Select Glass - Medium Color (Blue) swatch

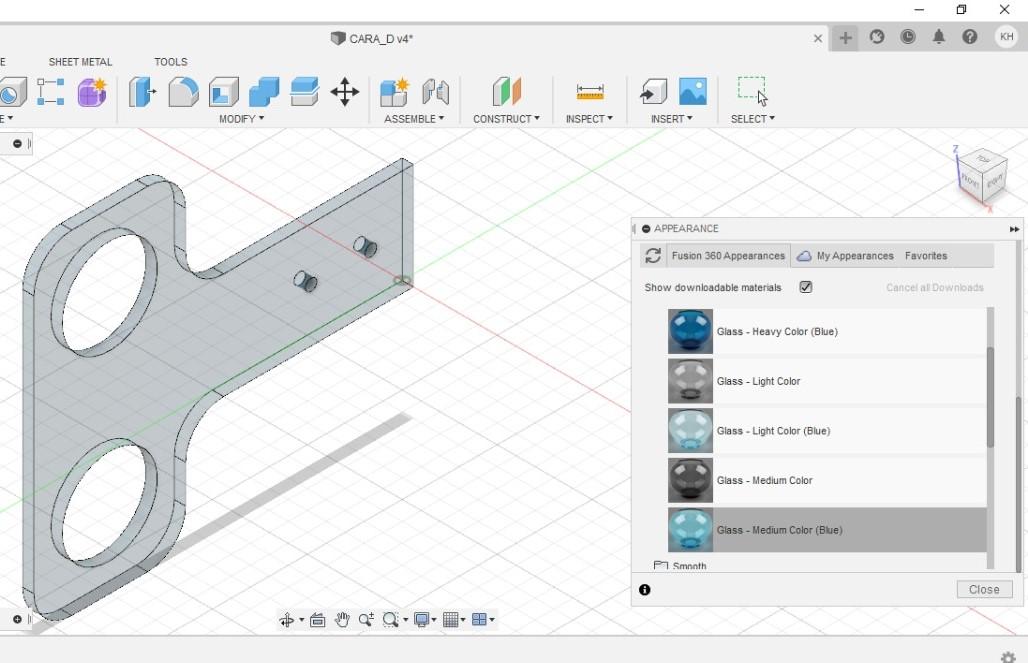[x=690, y=530]
